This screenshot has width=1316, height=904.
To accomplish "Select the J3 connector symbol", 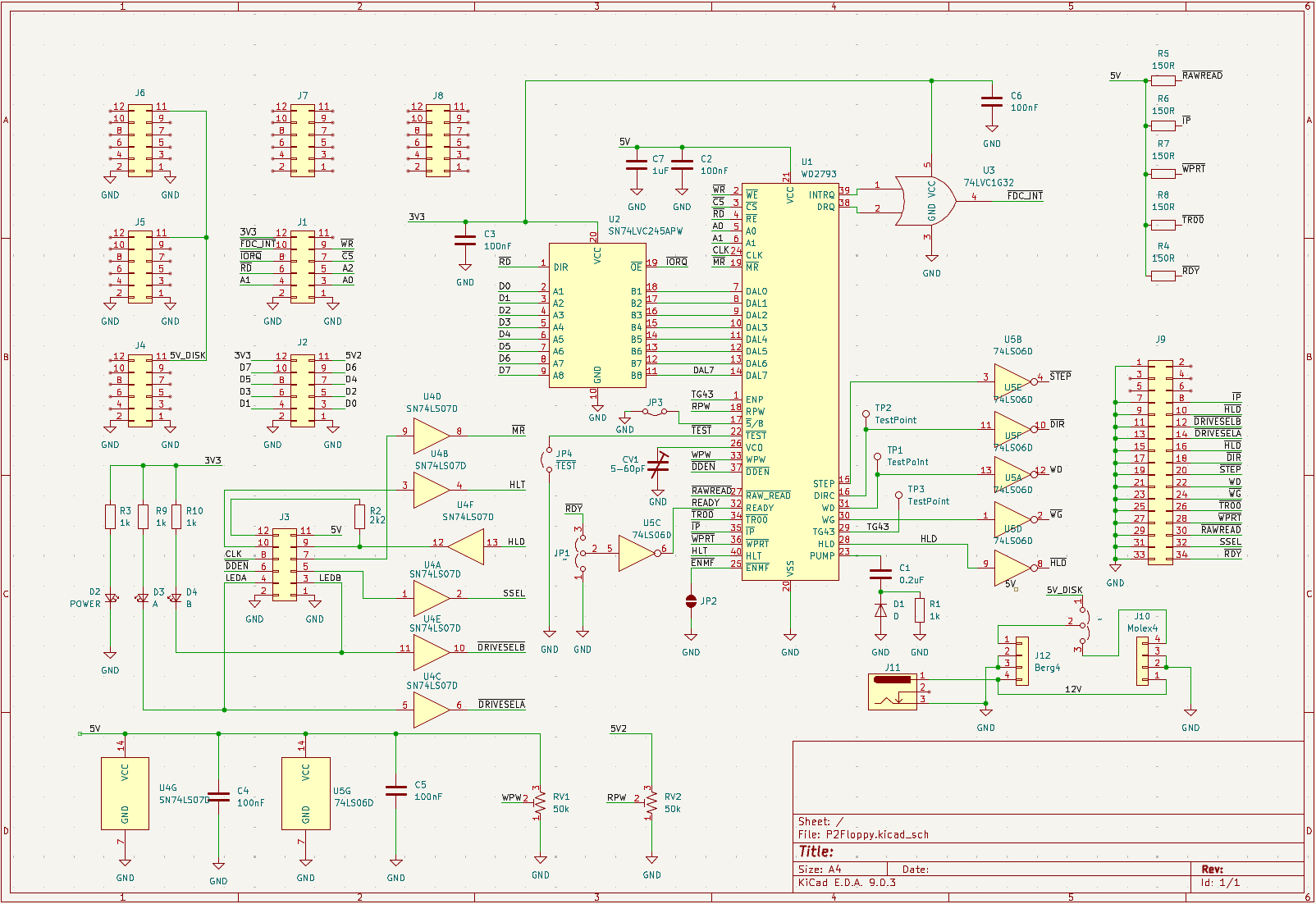I will point(285,565).
